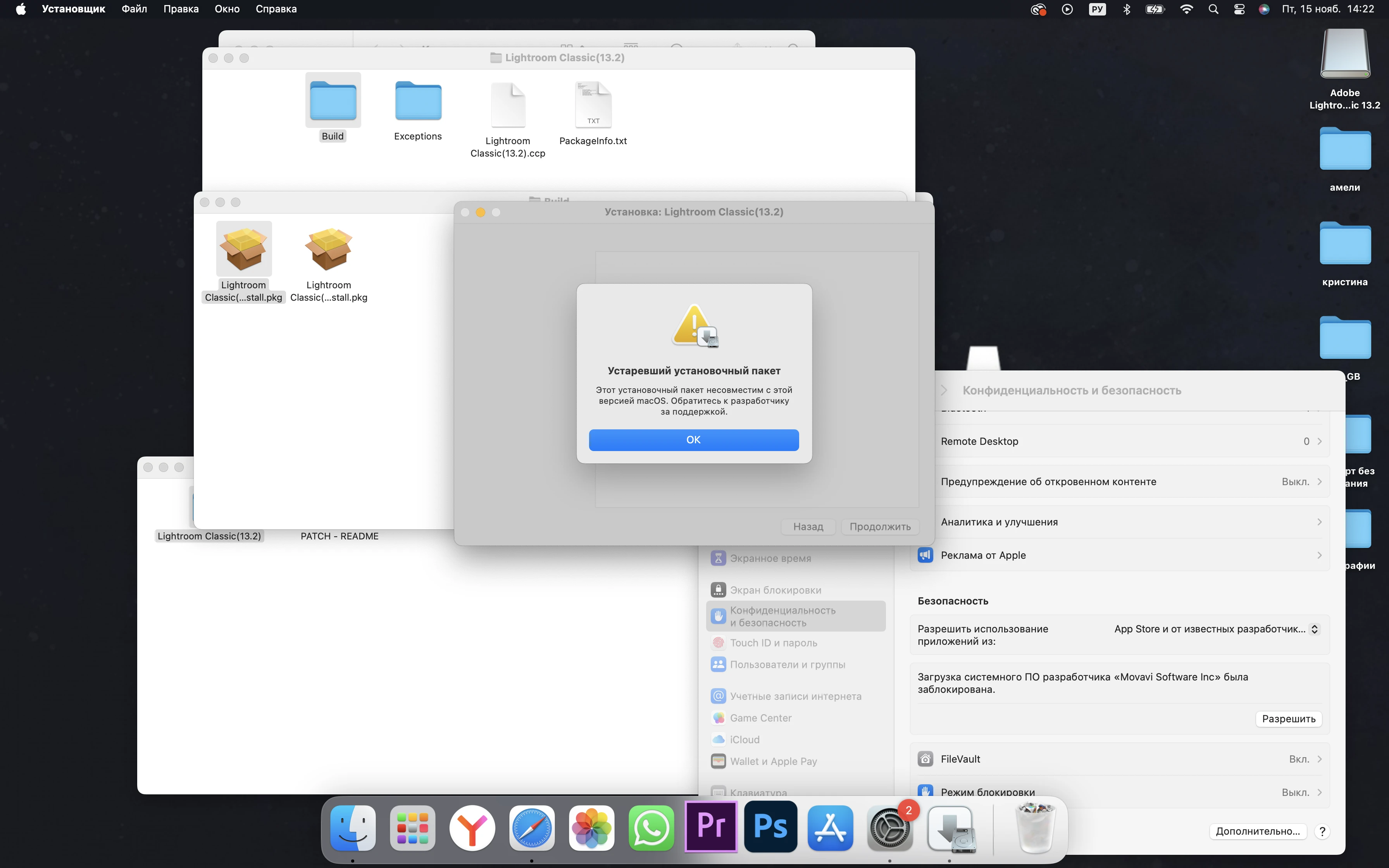Open the Wi-Fi menu

point(1186,9)
